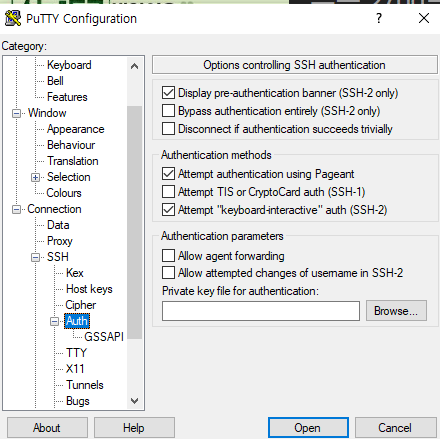Open Host keys settings
Viewport: 440px width, 439px height.
[x=89, y=289]
